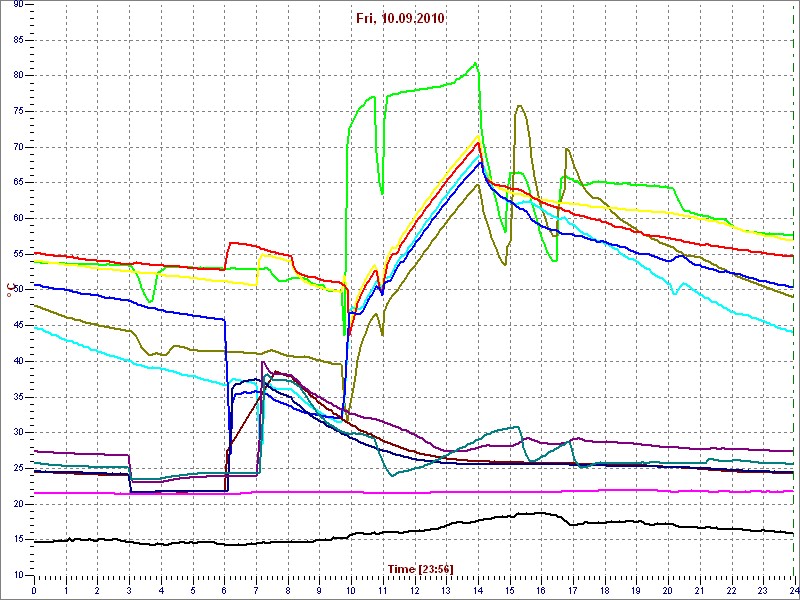Pick the 24 hour tick on the time axis
Screen dimensions: 800x600
791,590
